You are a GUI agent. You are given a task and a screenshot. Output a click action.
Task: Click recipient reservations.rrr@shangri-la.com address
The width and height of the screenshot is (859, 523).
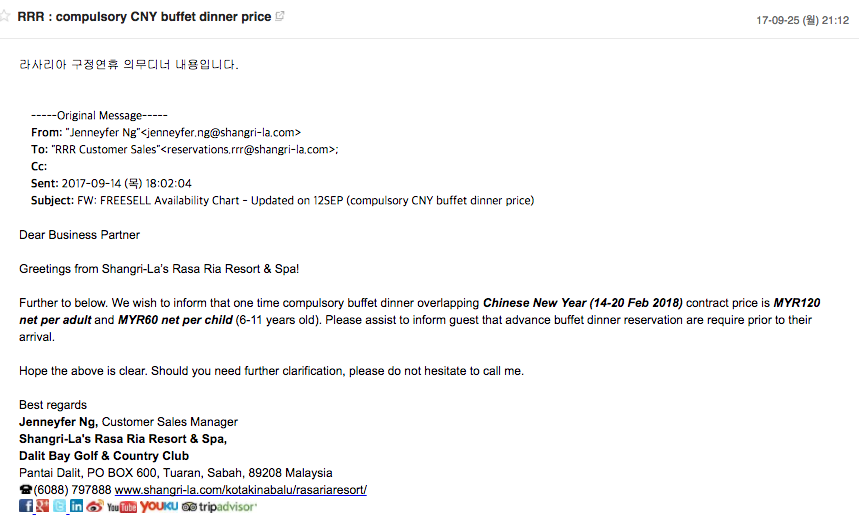pyautogui.click(x=248, y=150)
